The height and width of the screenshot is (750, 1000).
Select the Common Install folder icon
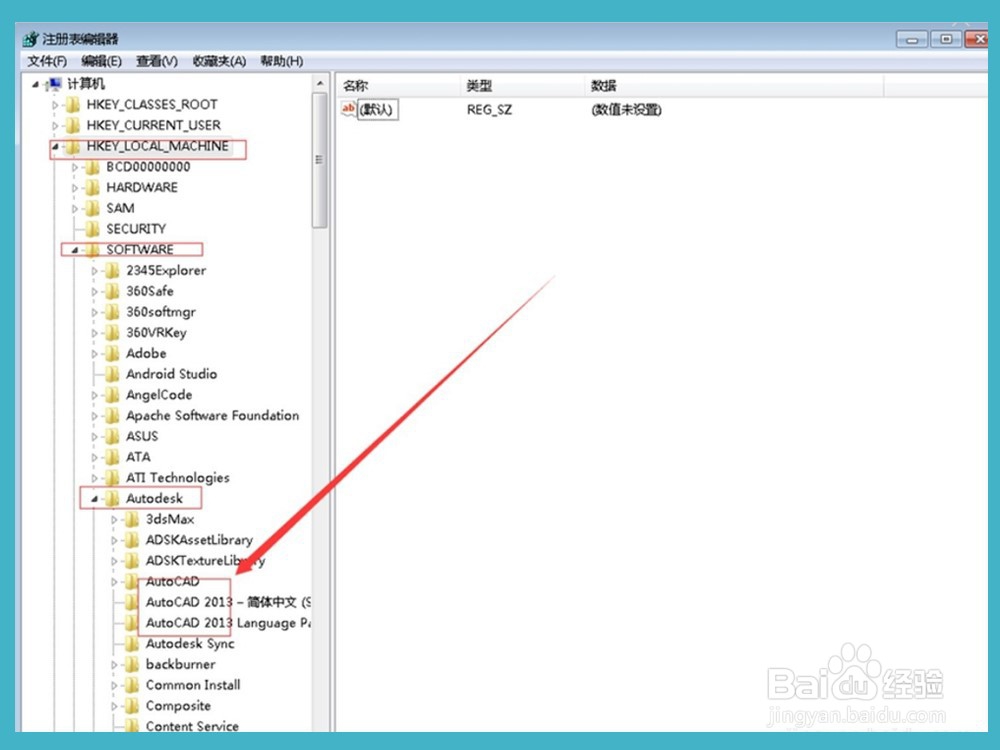click(x=132, y=685)
